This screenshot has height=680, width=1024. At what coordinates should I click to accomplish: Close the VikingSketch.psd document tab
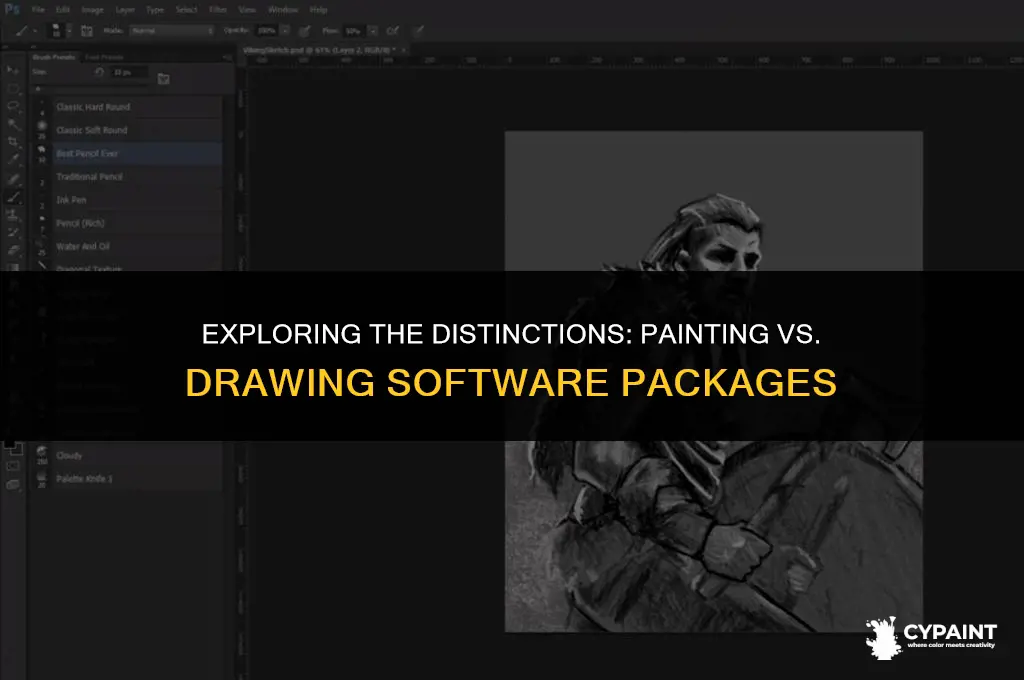pos(404,50)
